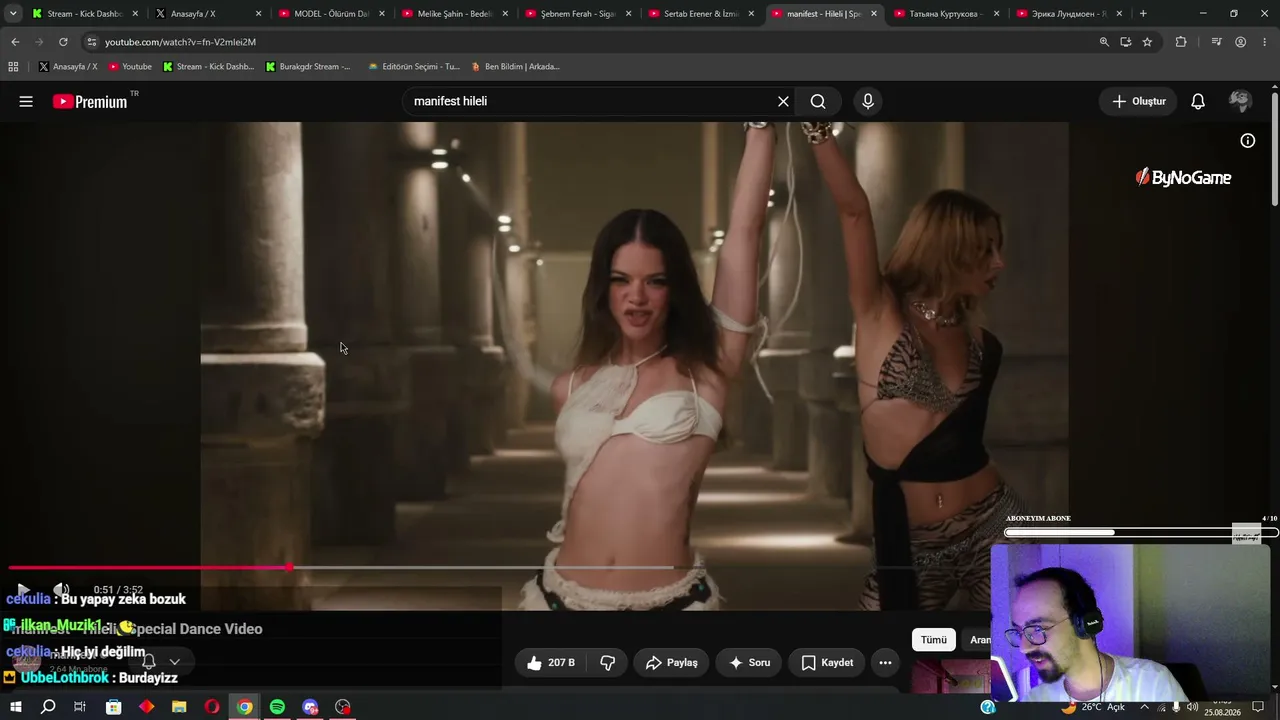Expand subscription notification dropdown chevron
Image resolution: width=1280 pixels, height=720 pixels.
click(174, 661)
